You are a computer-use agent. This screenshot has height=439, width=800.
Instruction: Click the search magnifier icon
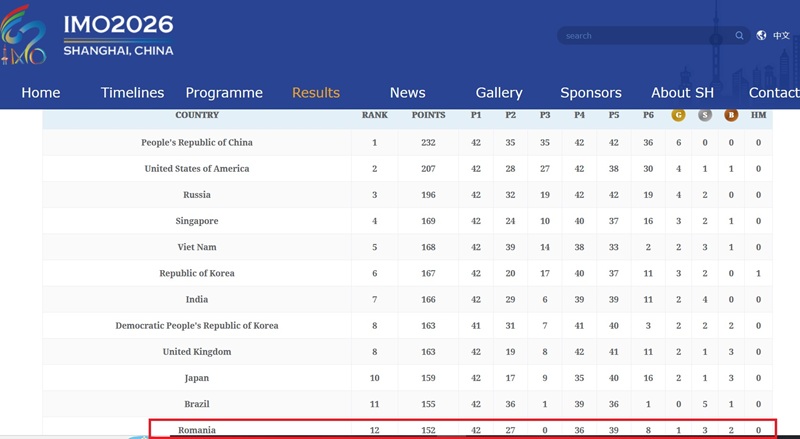point(739,35)
